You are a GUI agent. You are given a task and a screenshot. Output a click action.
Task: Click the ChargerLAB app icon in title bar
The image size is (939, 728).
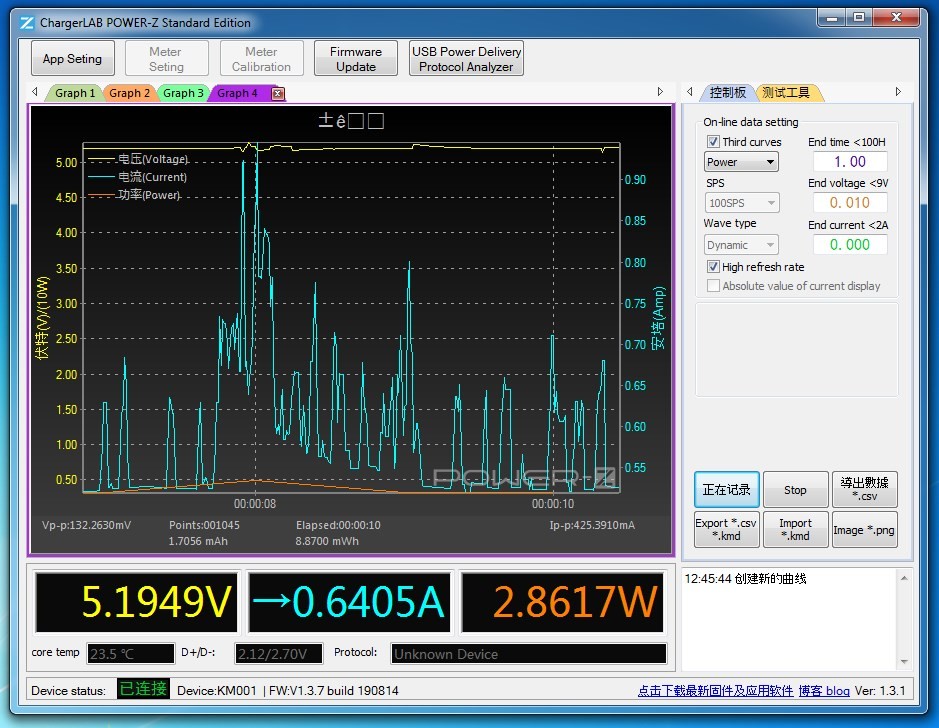click(27, 22)
